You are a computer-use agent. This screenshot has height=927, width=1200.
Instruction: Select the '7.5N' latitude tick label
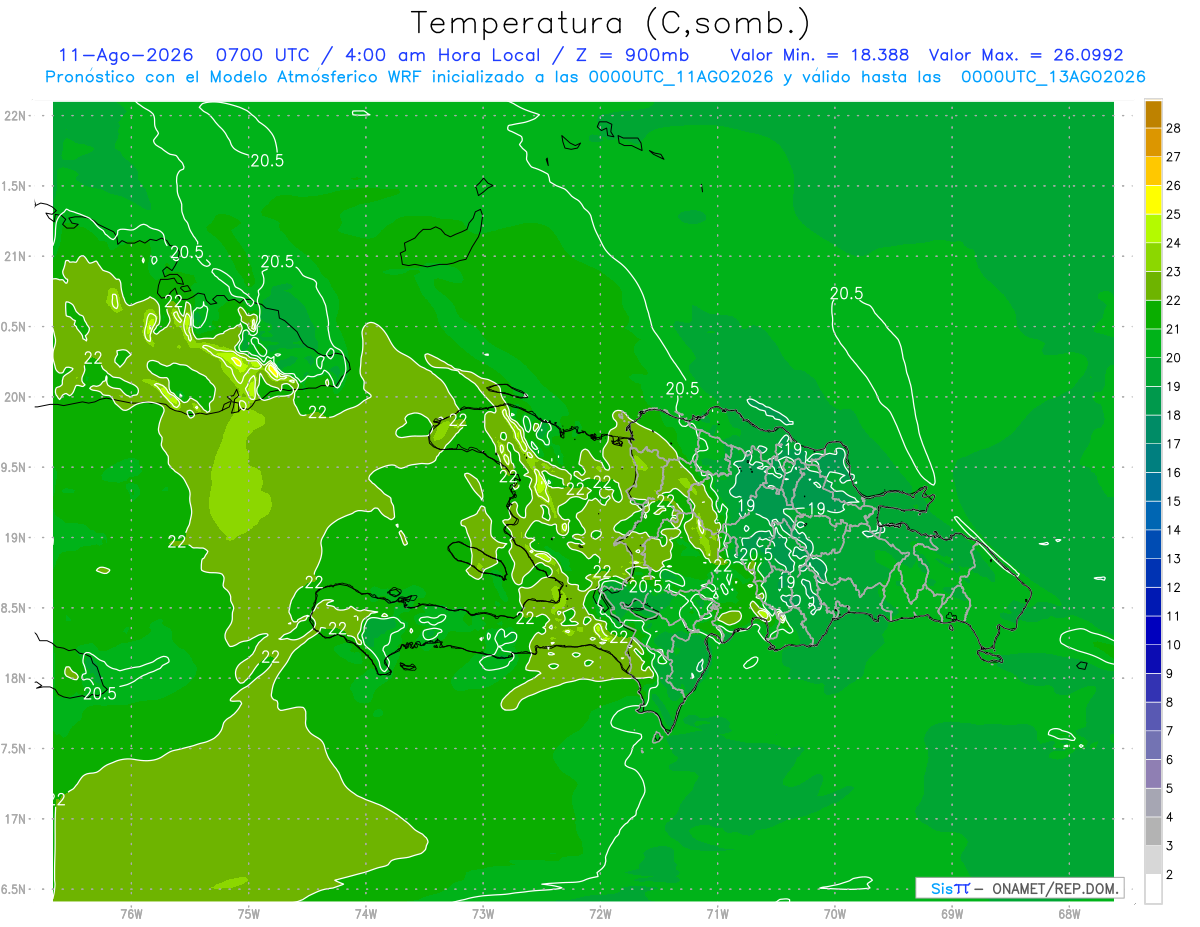[x=16, y=750]
